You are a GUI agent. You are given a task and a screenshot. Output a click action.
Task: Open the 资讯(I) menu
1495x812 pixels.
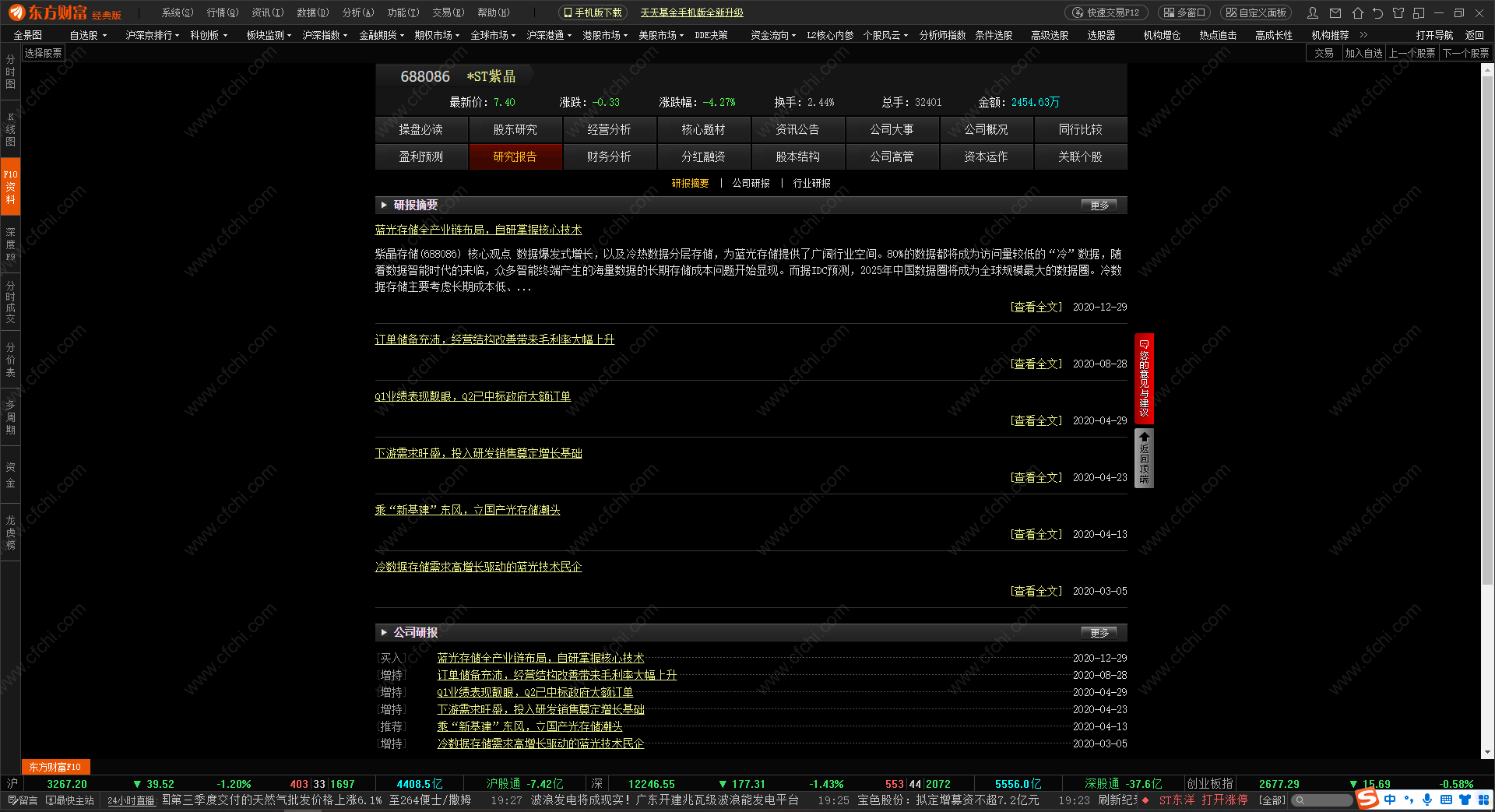[x=268, y=12]
